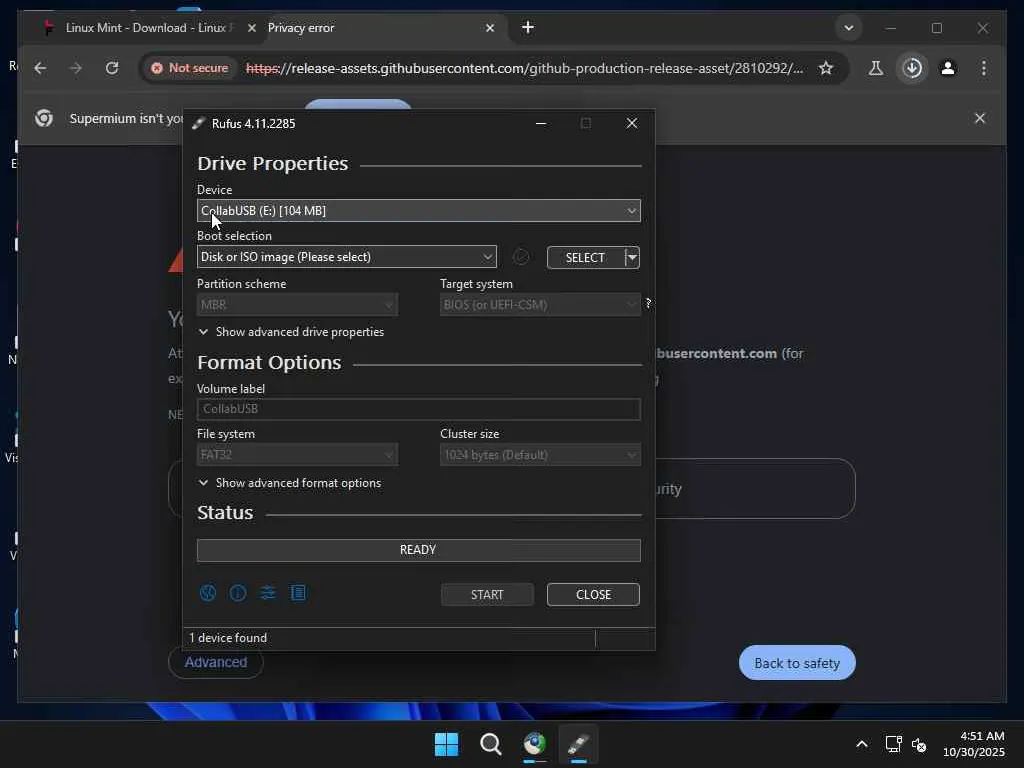Click the taskbar clock and date
The width and height of the screenshot is (1024, 768).
pos(974,744)
